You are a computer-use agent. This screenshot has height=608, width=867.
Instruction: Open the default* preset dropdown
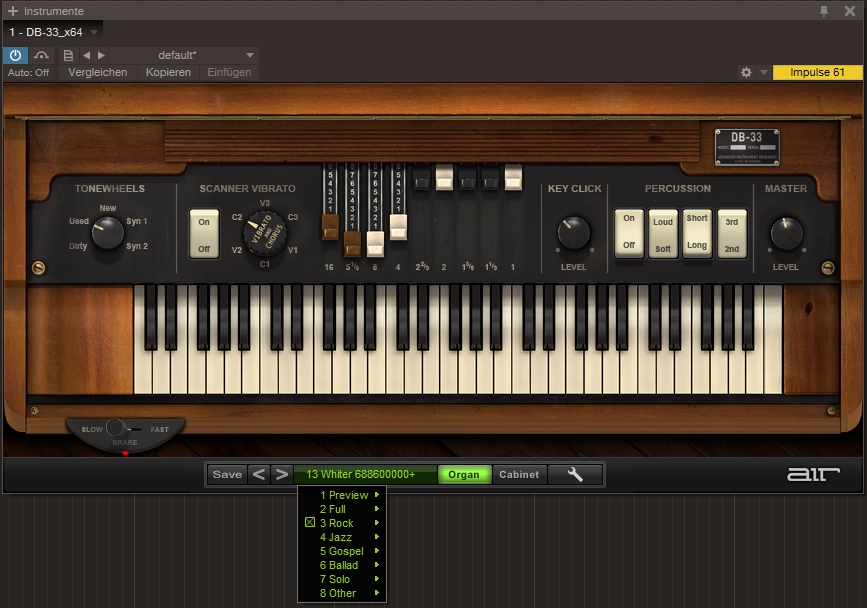coord(184,55)
